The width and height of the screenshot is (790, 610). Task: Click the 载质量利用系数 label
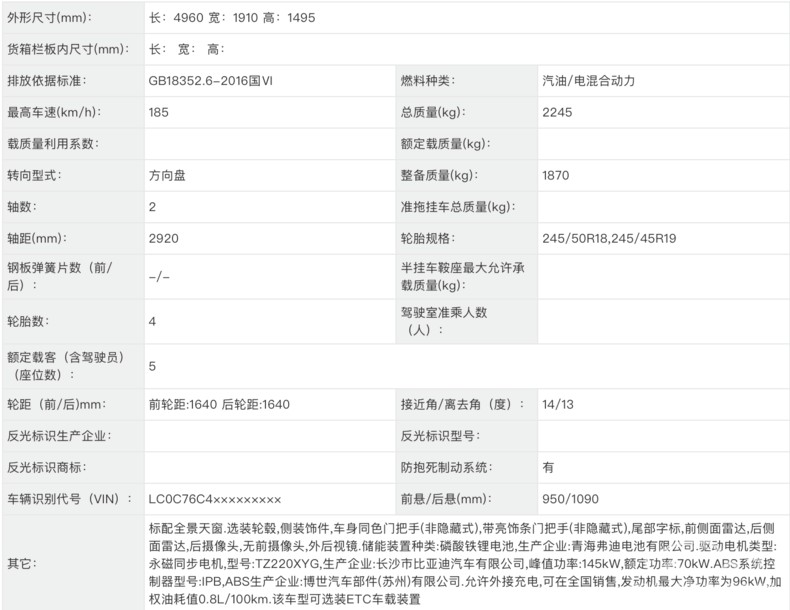(x=53, y=144)
